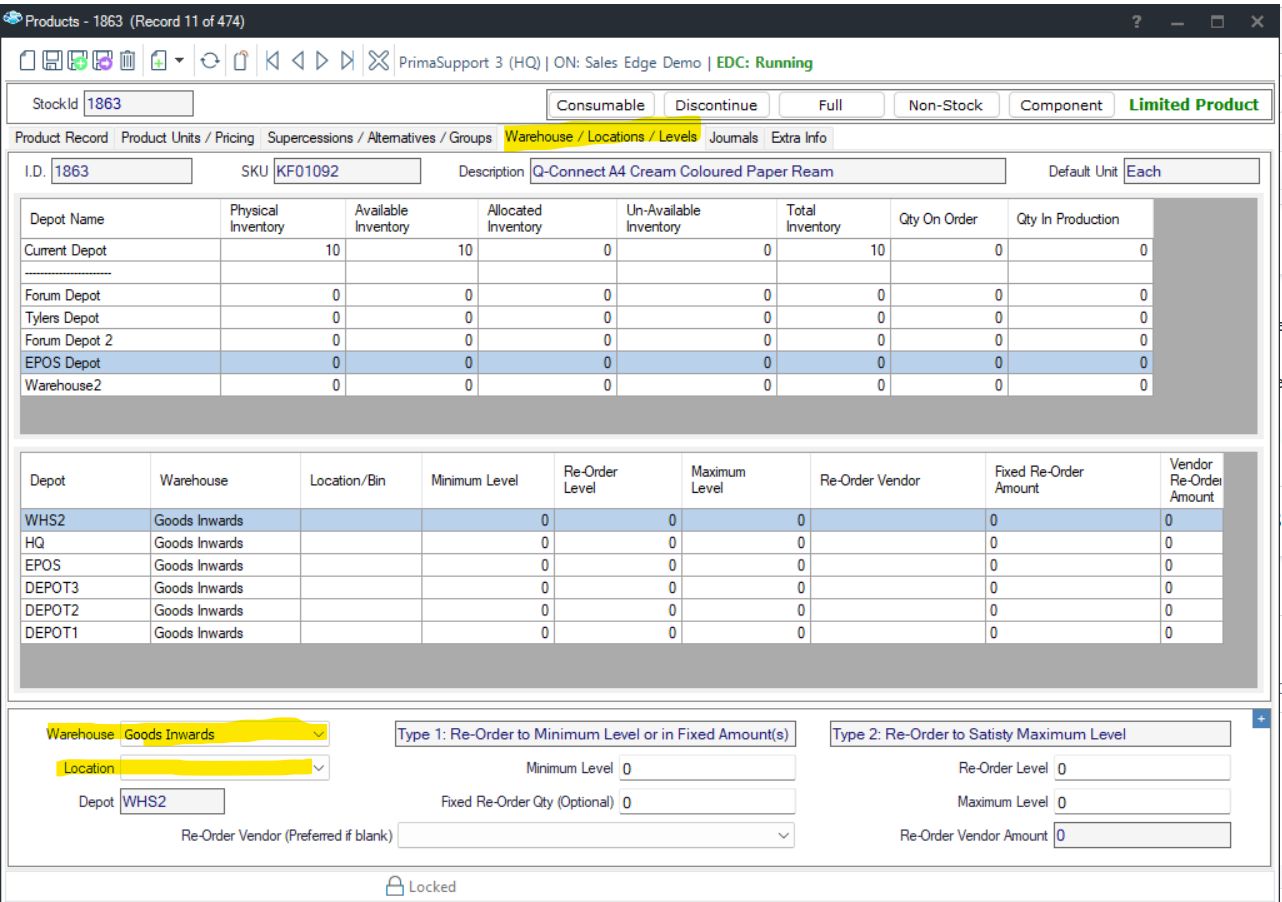This screenshot has height=902, width=1282.
Task: Go to the first record
Action: (272, 62)
